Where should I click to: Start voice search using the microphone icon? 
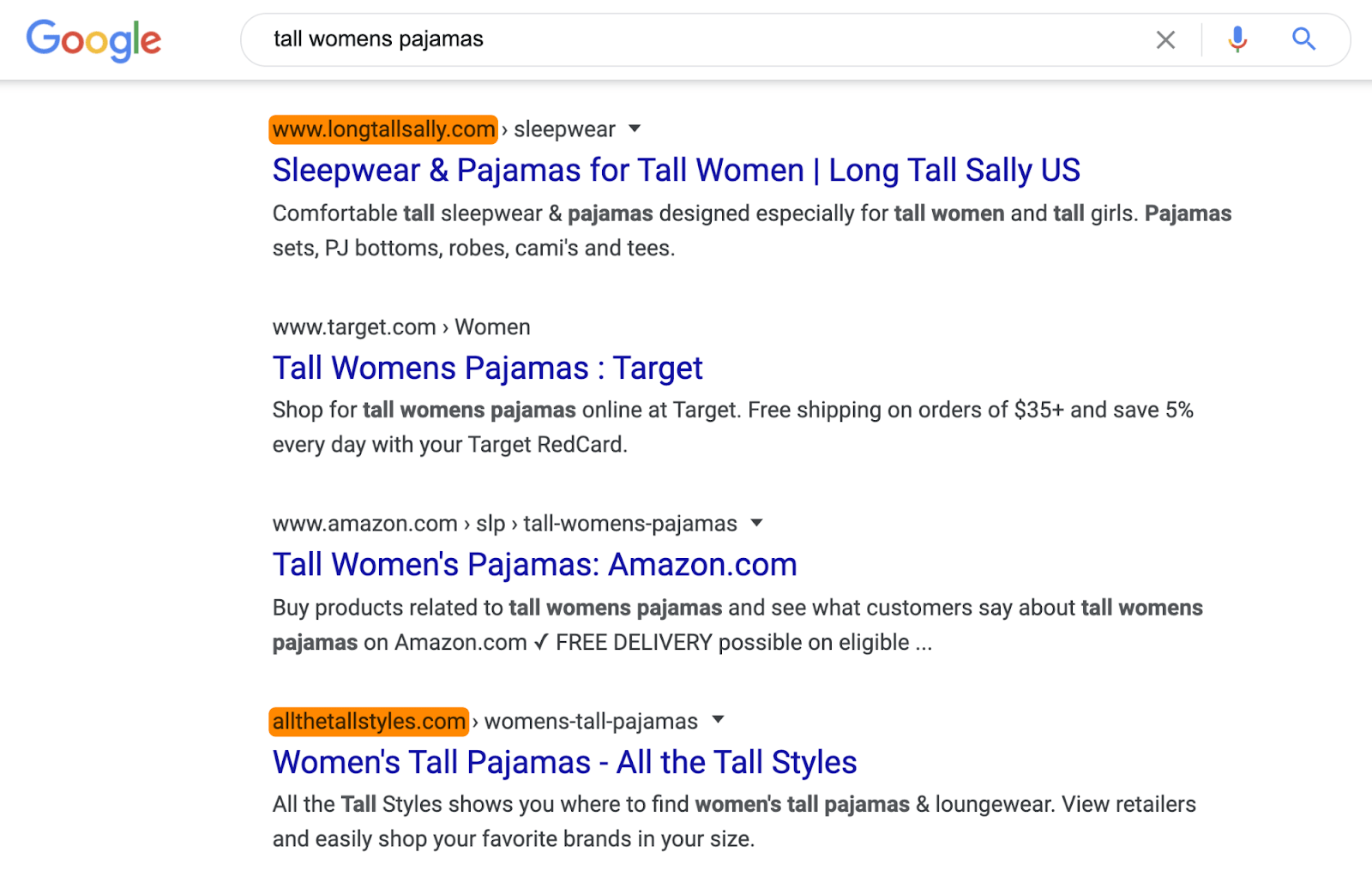1237,39
